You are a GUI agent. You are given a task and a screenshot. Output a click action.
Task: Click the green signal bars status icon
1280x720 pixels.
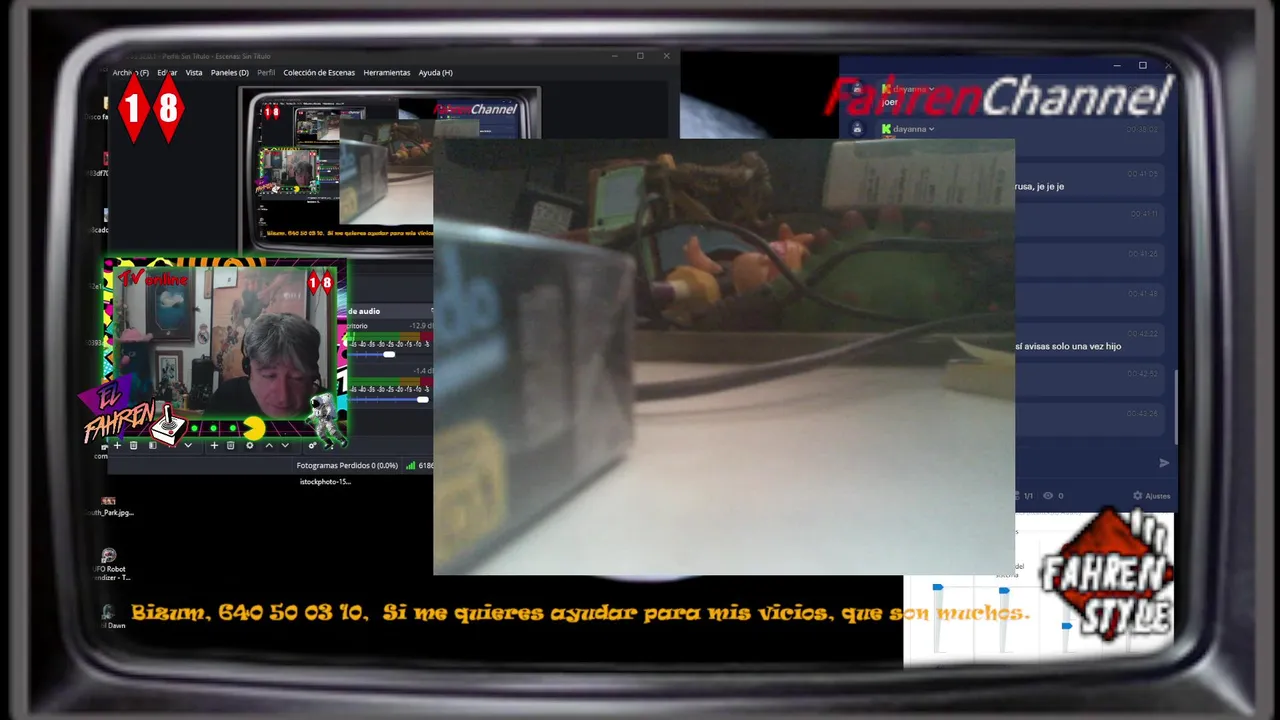411,465
